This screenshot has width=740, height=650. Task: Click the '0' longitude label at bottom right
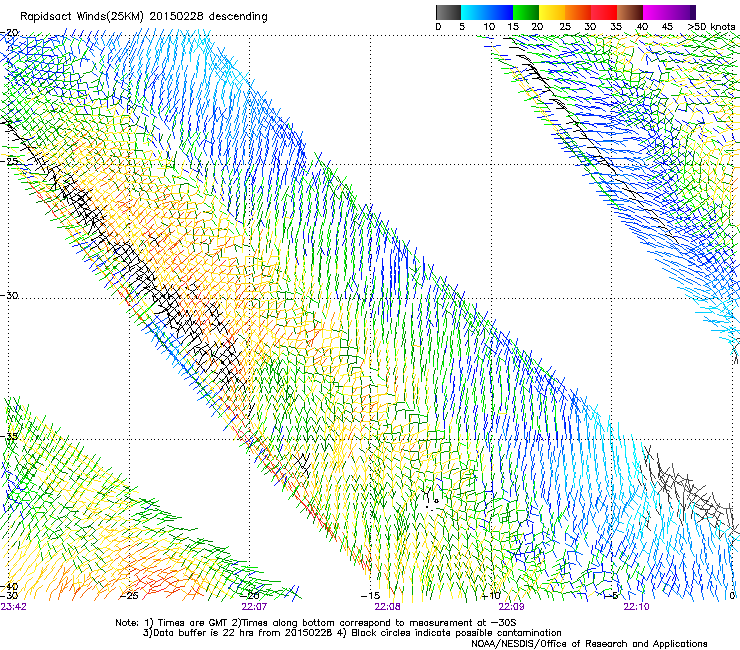(732, 596)
